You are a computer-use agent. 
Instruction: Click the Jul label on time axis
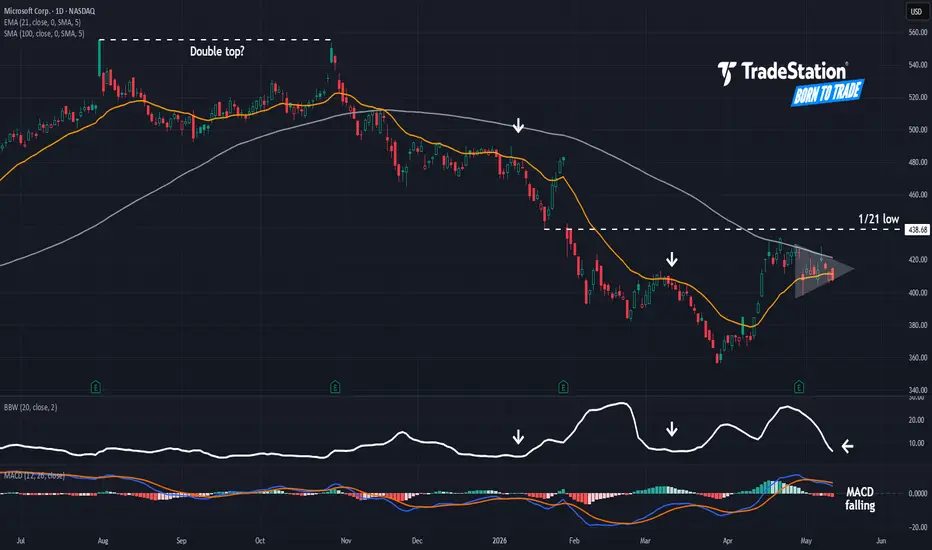point(21,541)
